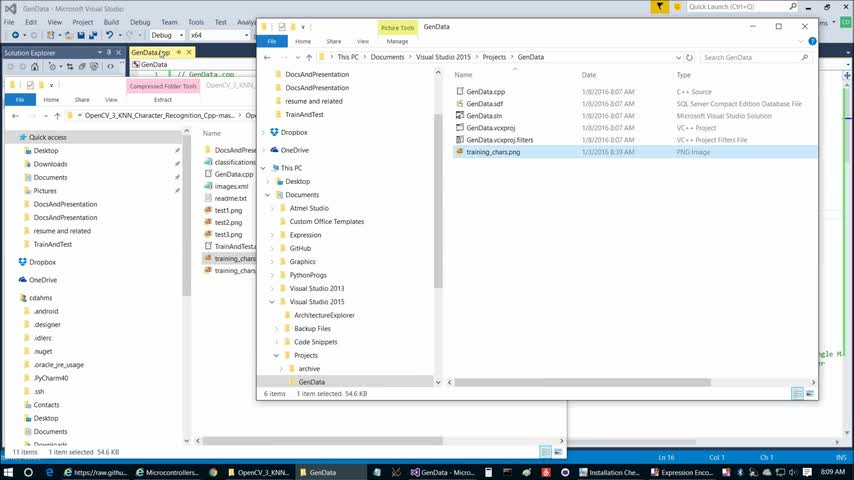The width and height of the screenshot is (854, 480).
Task: Expand the archive folder node
Action: coord(281,369)
